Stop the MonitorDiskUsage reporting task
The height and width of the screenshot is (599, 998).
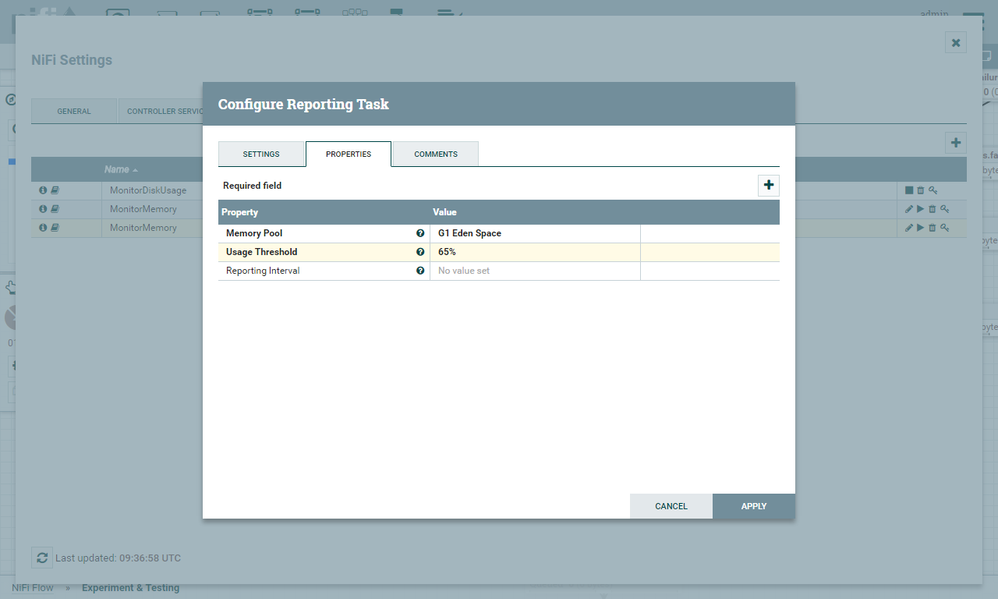tap(909, 190)
